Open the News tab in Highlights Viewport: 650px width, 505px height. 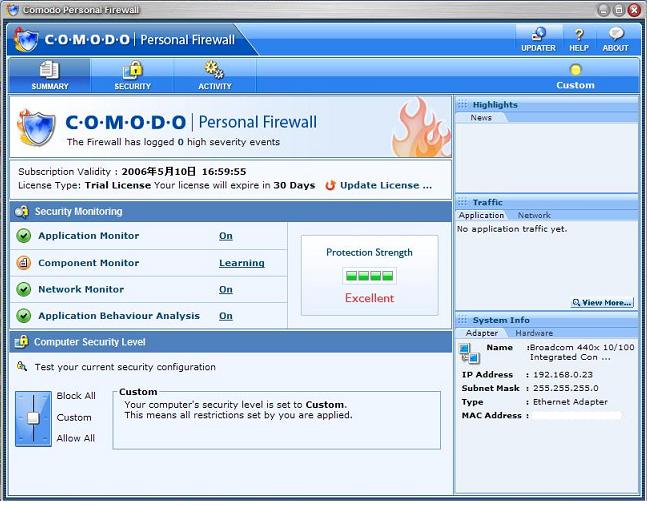482,118
